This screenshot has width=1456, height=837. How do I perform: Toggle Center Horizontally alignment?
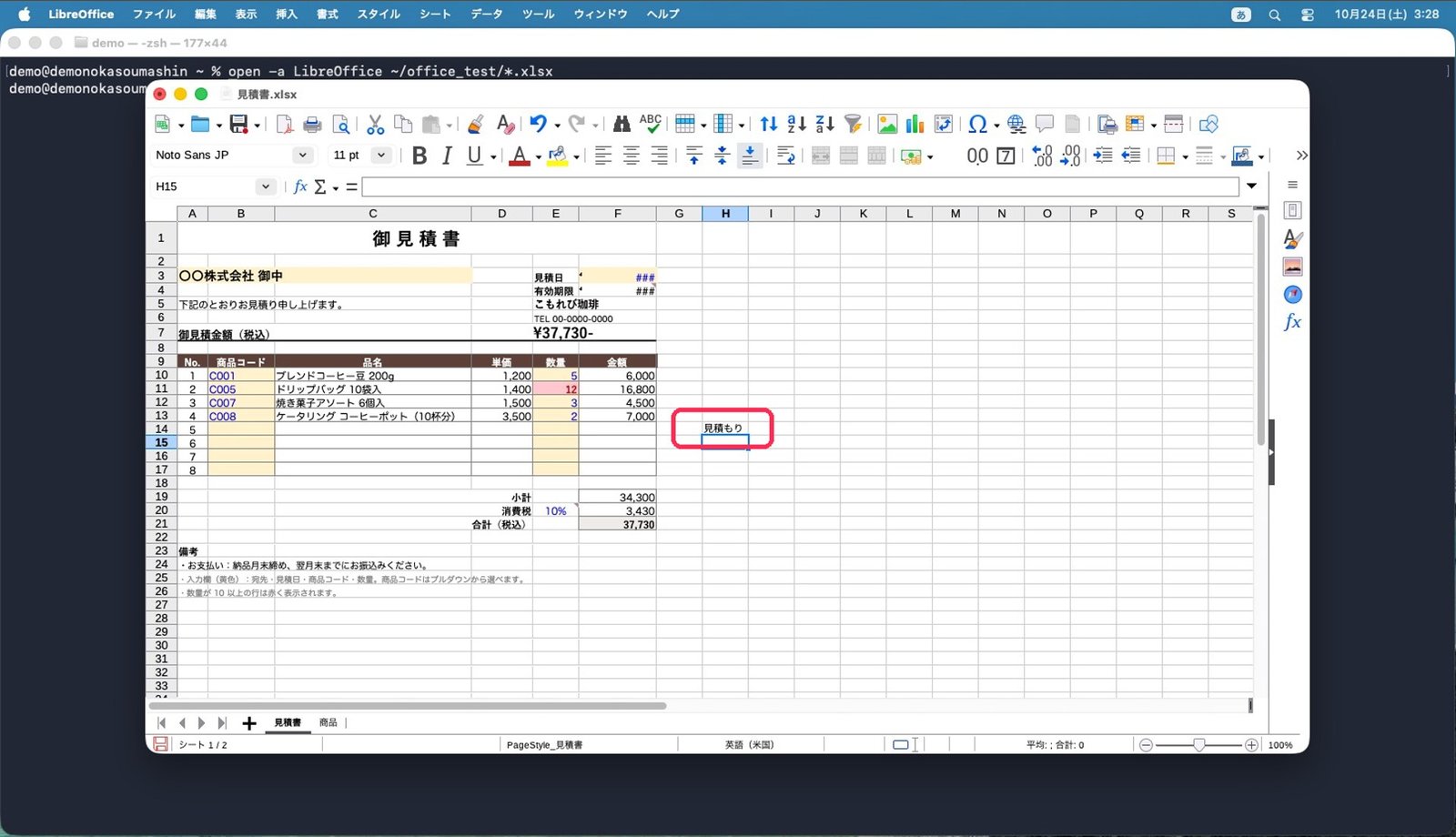pos(632,156)
